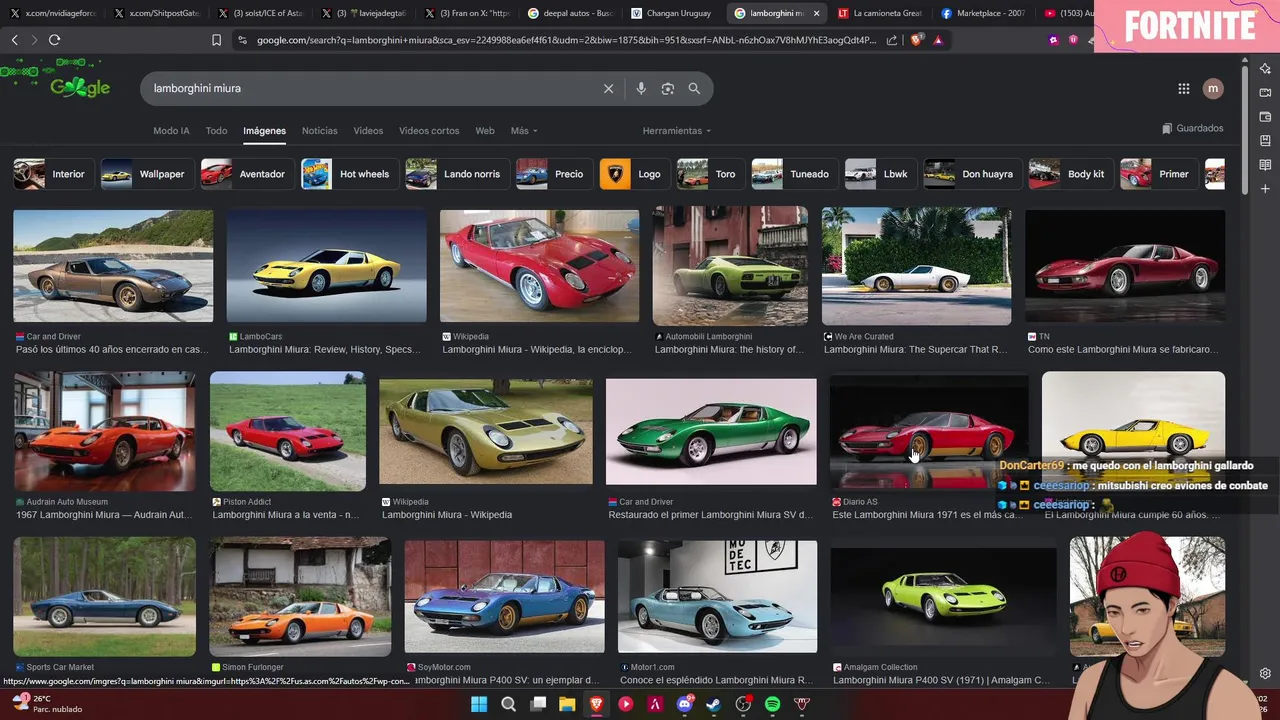1280x720 pixels.
Task: Bookmark this page in the address bar
Action: point(216,40)
